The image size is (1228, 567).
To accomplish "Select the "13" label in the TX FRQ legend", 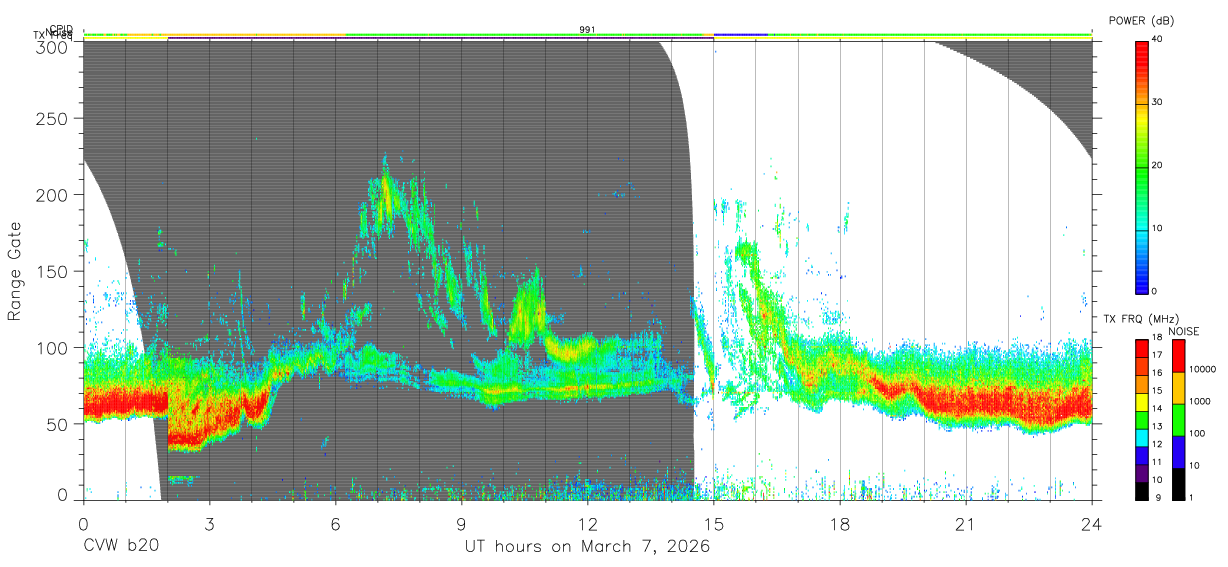I will click(1158, 427).
